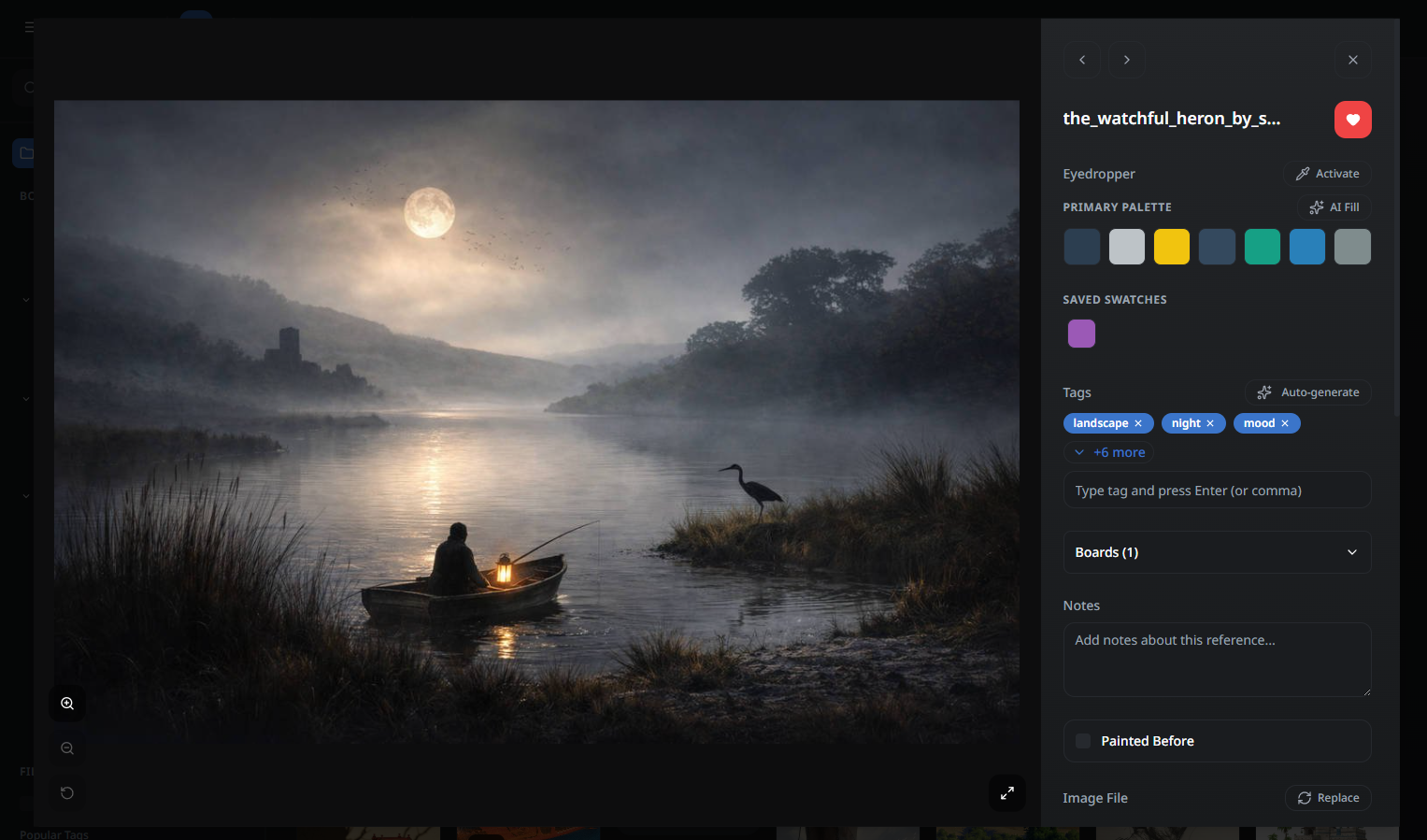The height and width of the screenshot is (840, 1427).
Task: Remove the night tag
Action: tap(1210, 423)
